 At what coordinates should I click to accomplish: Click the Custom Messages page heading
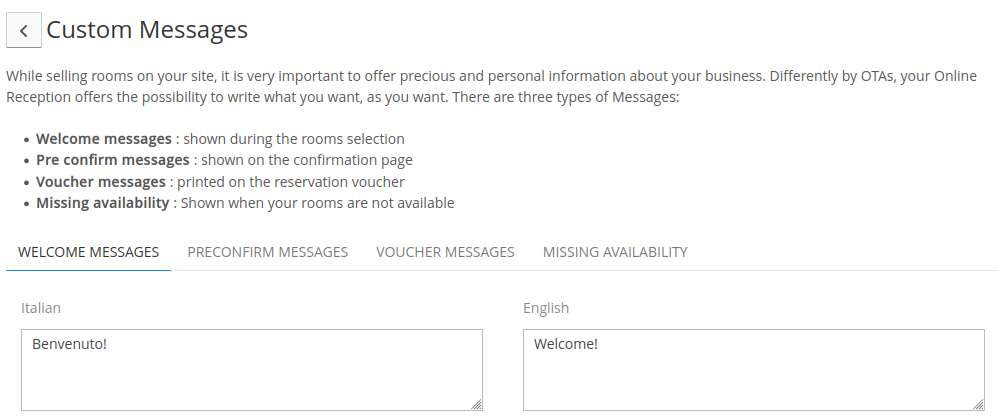click(147, 30)
